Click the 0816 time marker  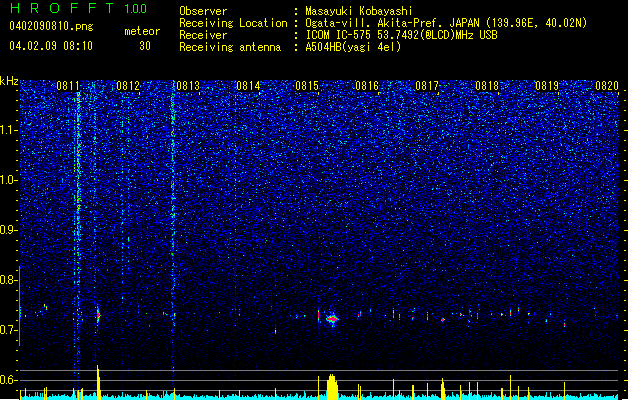click(x=367, y=86)
